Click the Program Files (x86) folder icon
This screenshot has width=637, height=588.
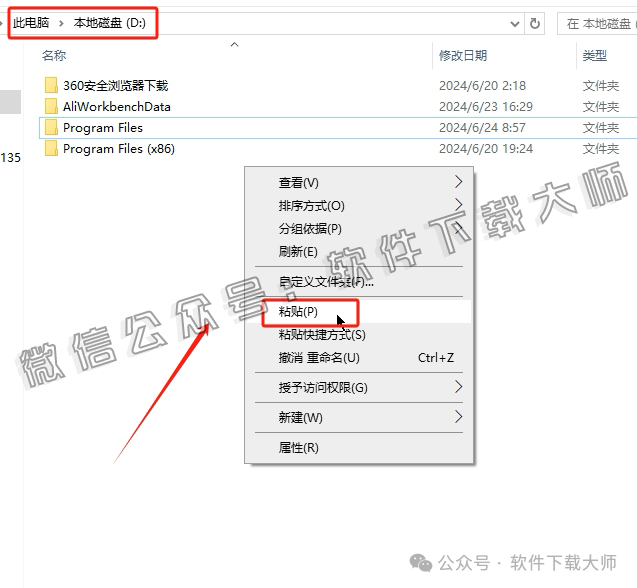(x=51, y=149)
